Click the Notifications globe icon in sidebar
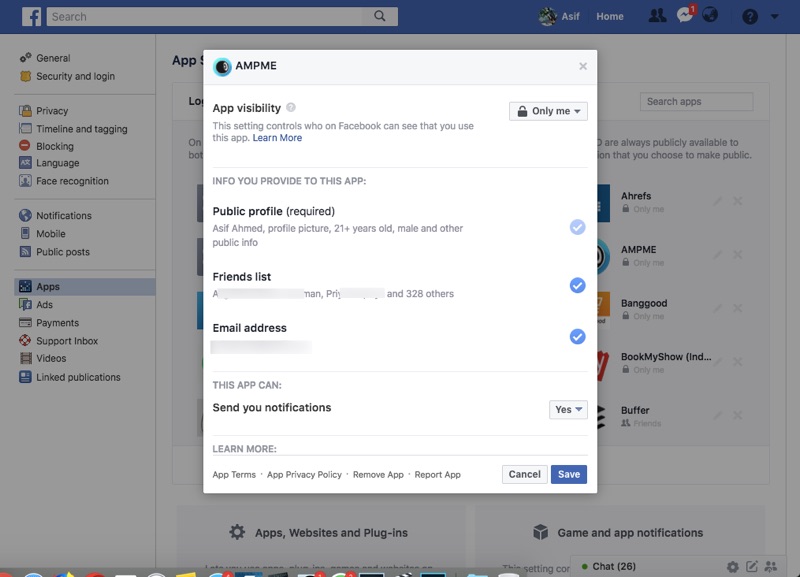The image size is (800, 577). (25, 215)
